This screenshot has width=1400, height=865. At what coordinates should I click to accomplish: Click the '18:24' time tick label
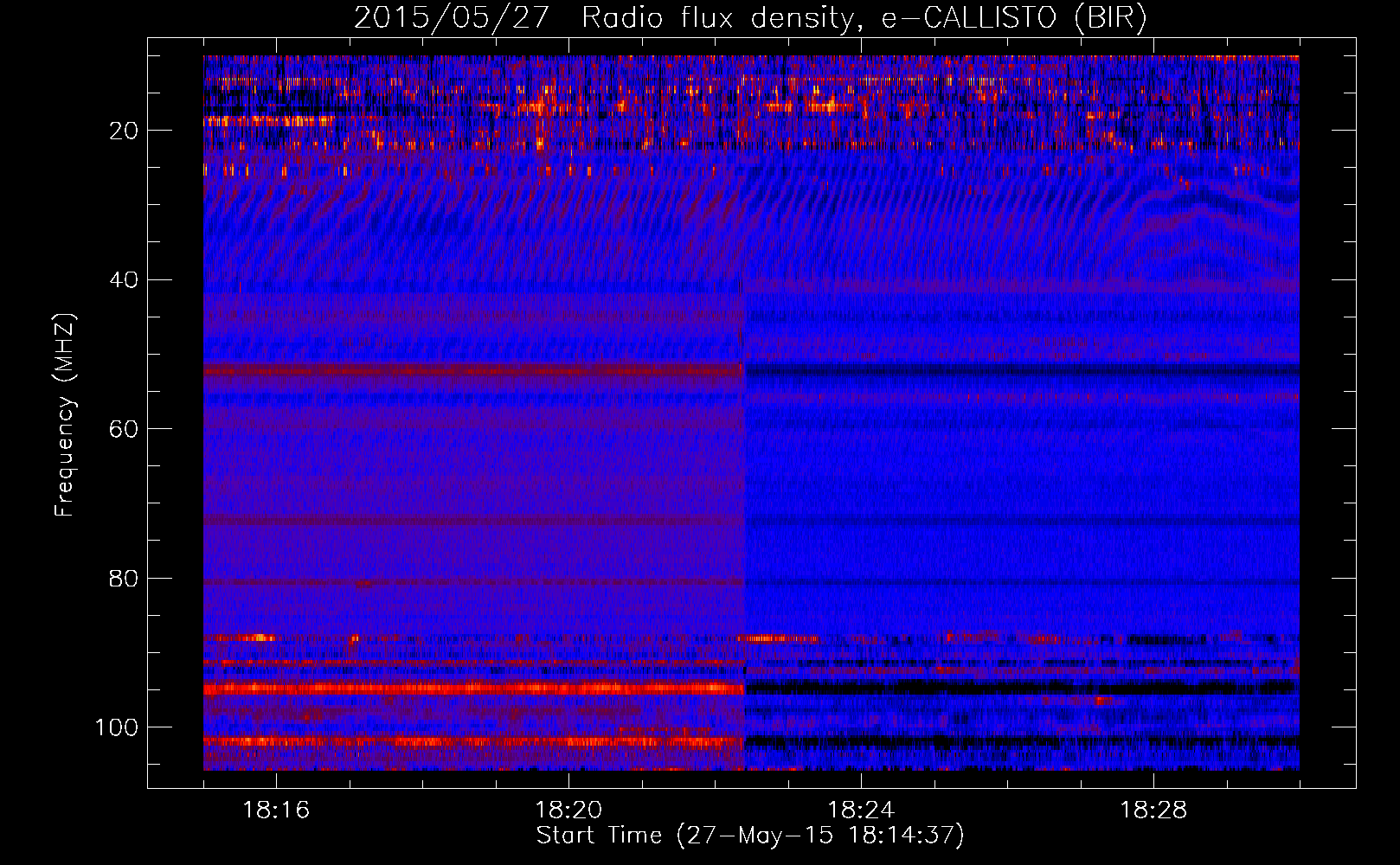click(x=861, y=811)
